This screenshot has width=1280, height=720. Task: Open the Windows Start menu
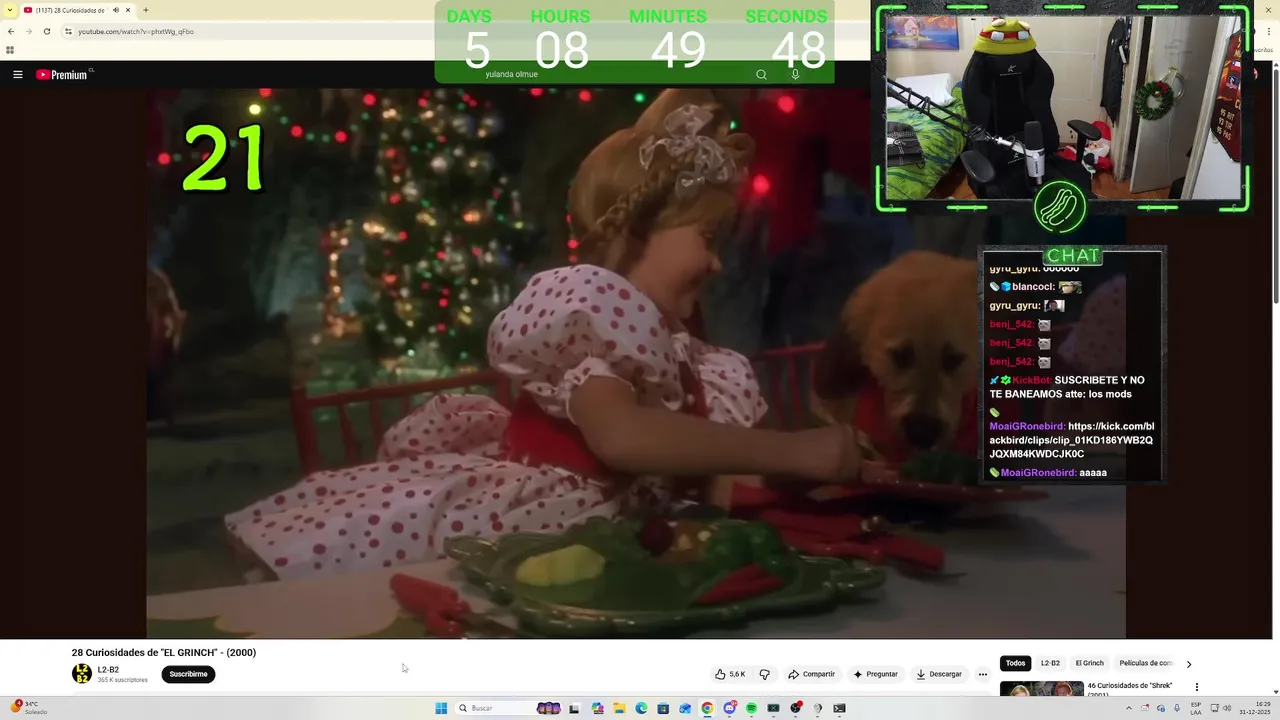pyautogui.click(x=441, y=708)
